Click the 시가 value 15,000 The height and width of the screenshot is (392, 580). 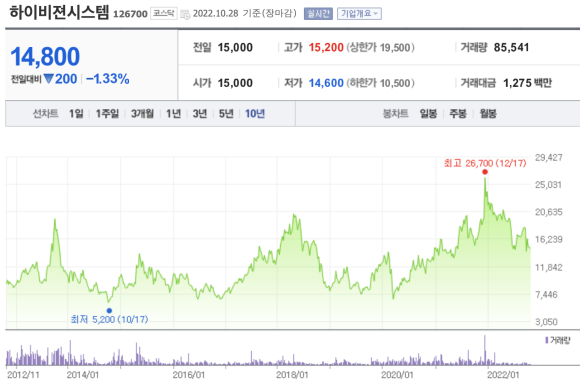point(235,83)
